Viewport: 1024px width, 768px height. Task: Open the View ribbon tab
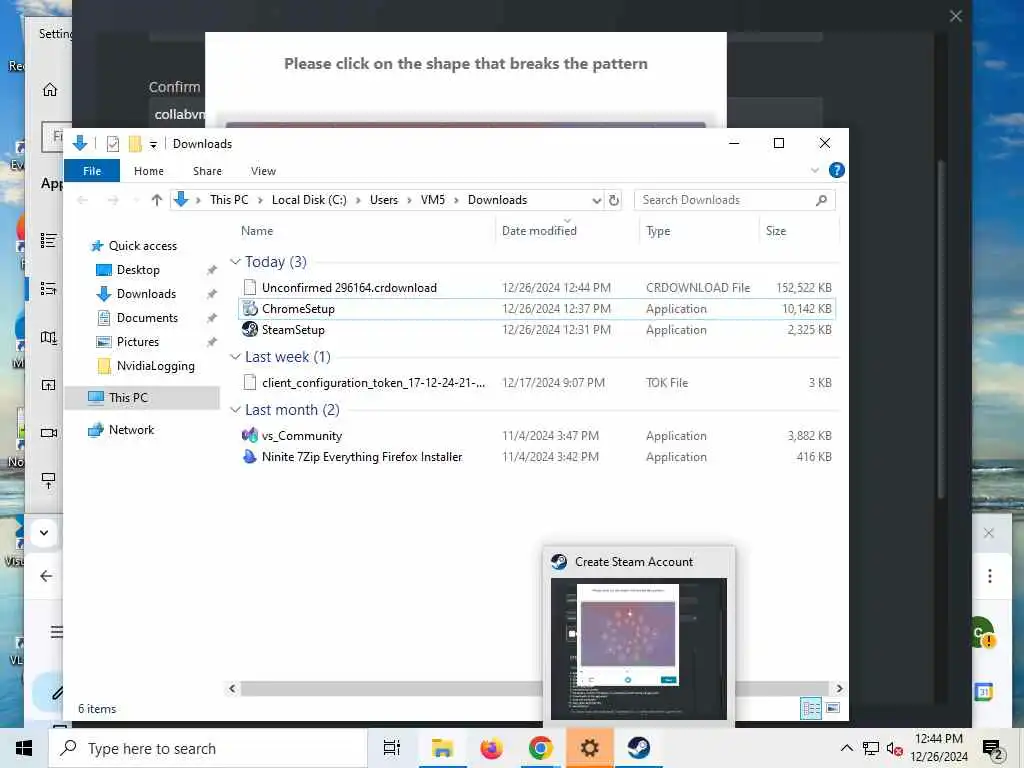(x=263, y=171)
